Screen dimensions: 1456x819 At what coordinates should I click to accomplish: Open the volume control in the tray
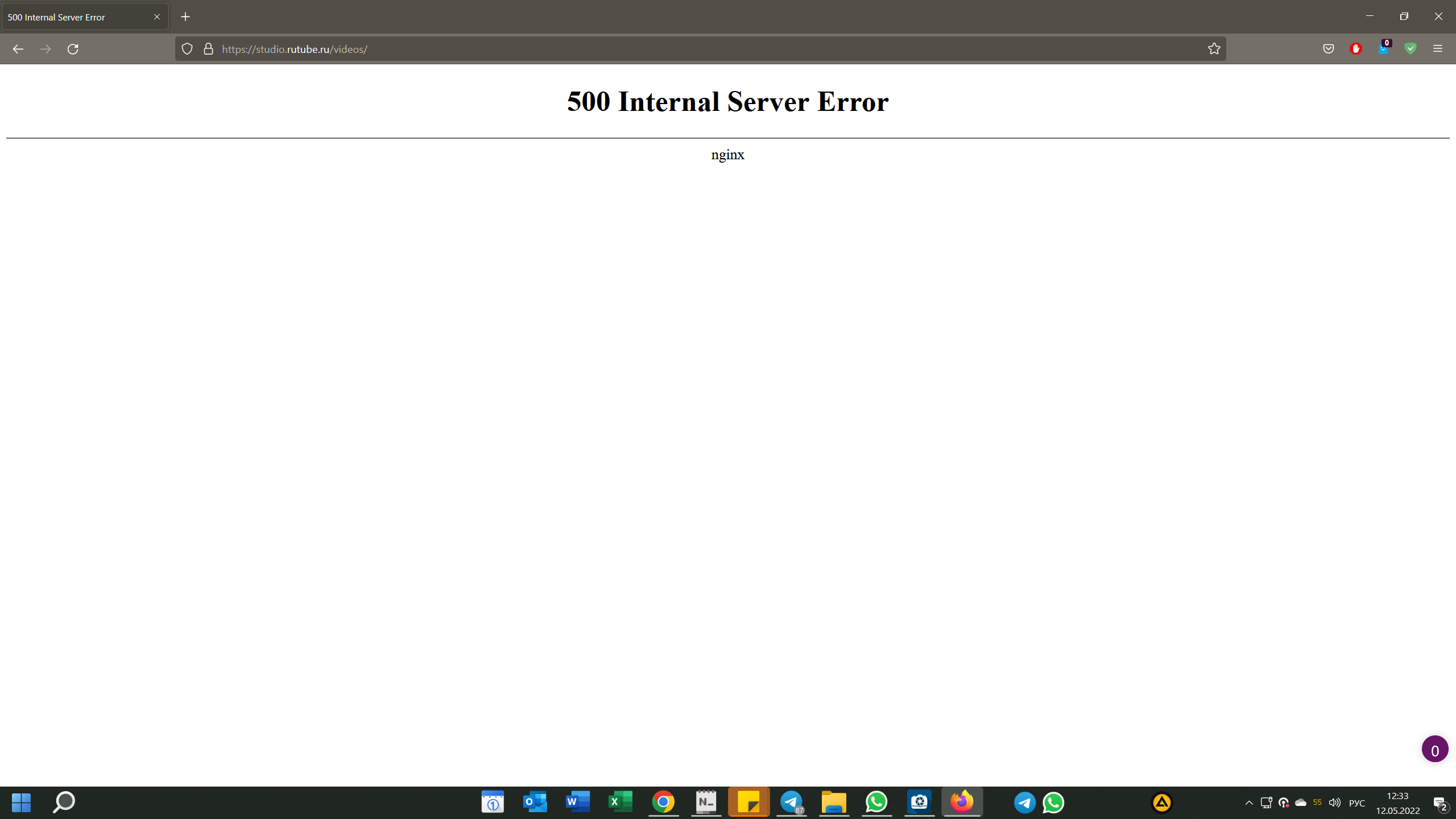[1334, 803]
